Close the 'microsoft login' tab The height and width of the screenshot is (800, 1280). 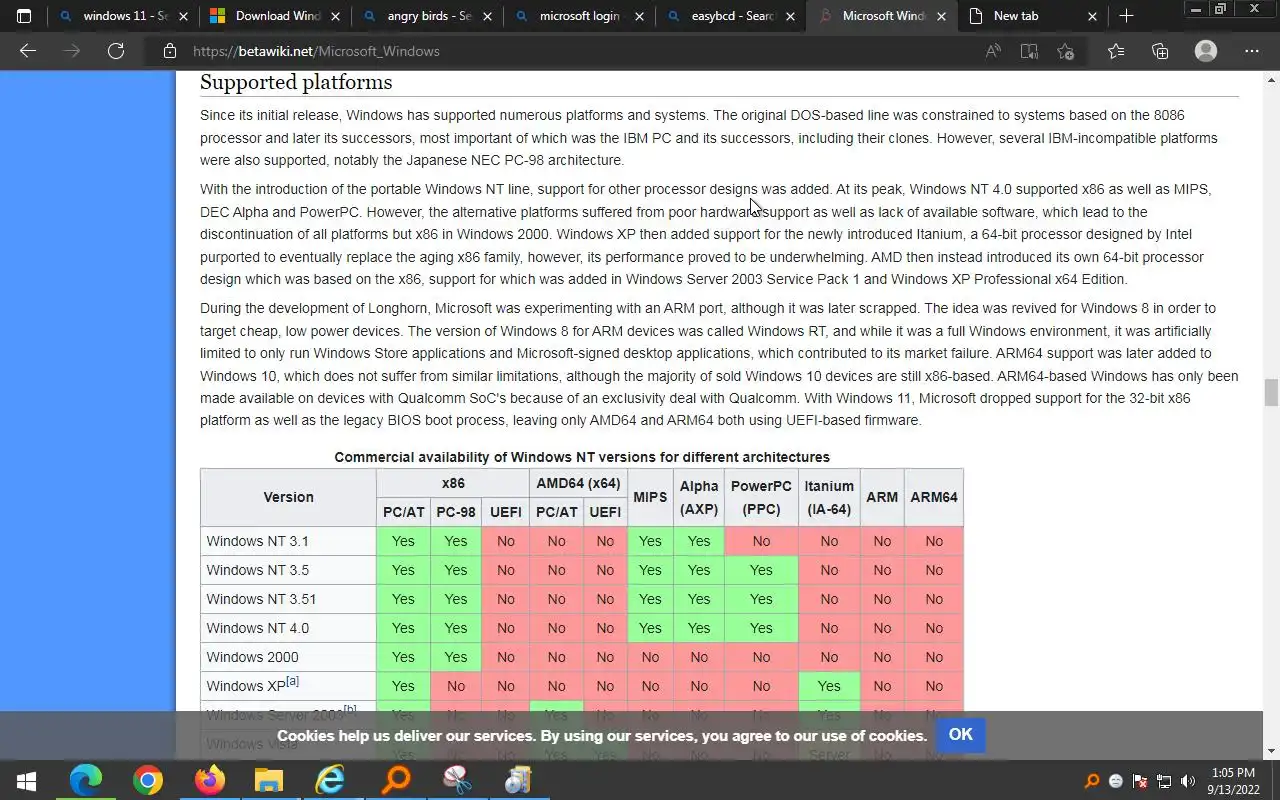[637, 16]
